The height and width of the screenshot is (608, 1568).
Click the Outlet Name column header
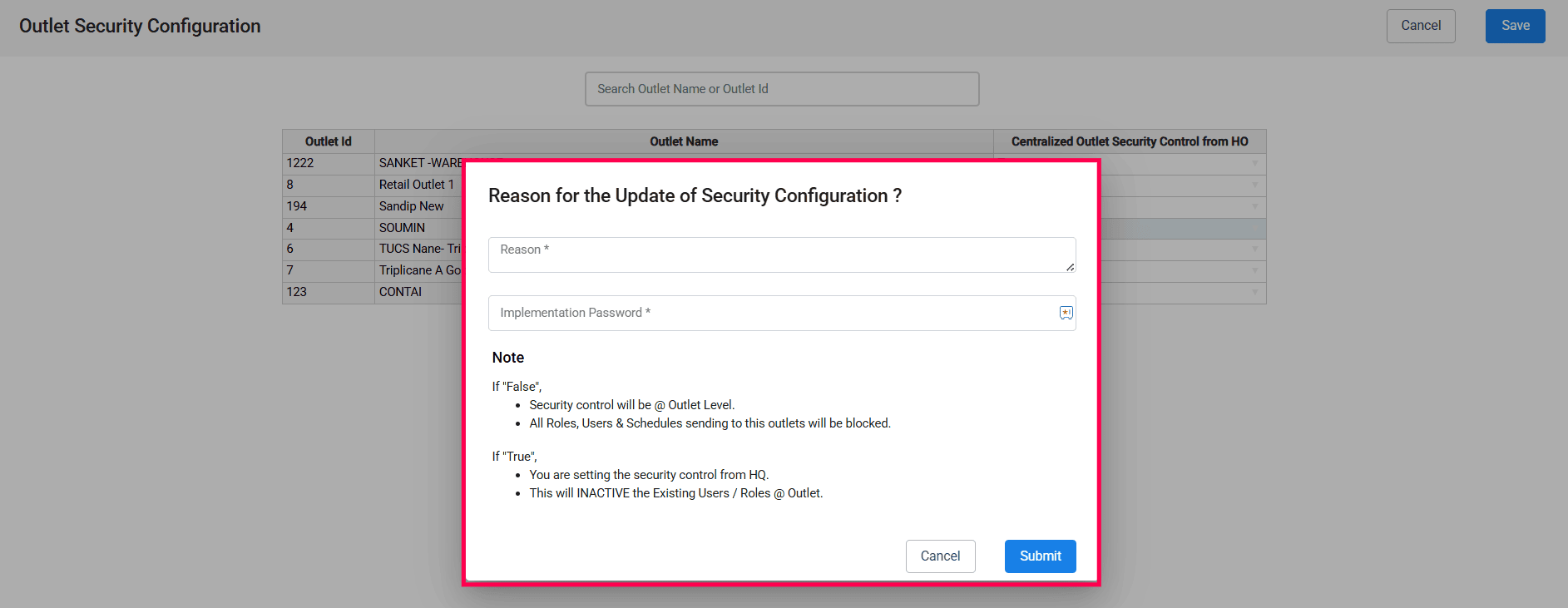(x=683, y=141)
